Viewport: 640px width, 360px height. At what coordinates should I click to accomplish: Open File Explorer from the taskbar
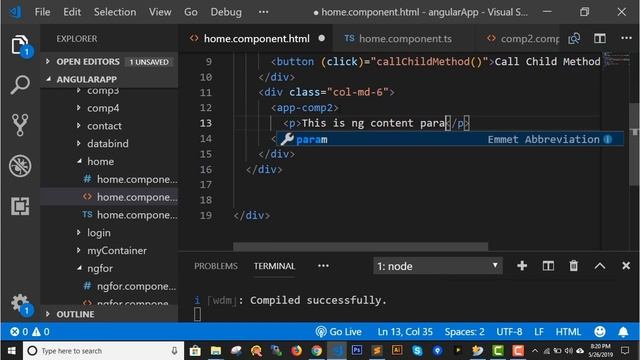[x=216, y=351]
